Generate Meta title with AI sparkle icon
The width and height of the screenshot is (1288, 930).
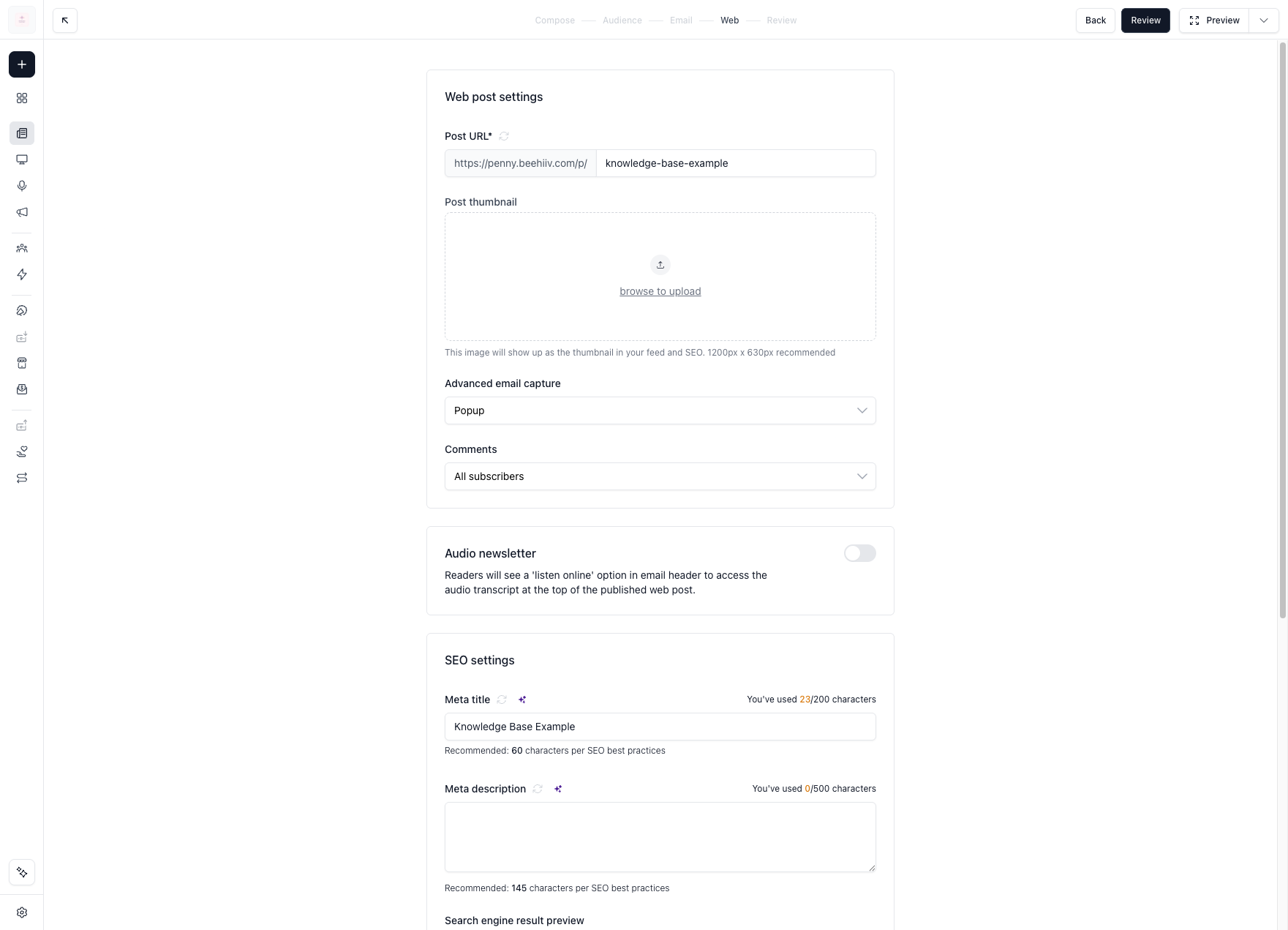[522, 700]
